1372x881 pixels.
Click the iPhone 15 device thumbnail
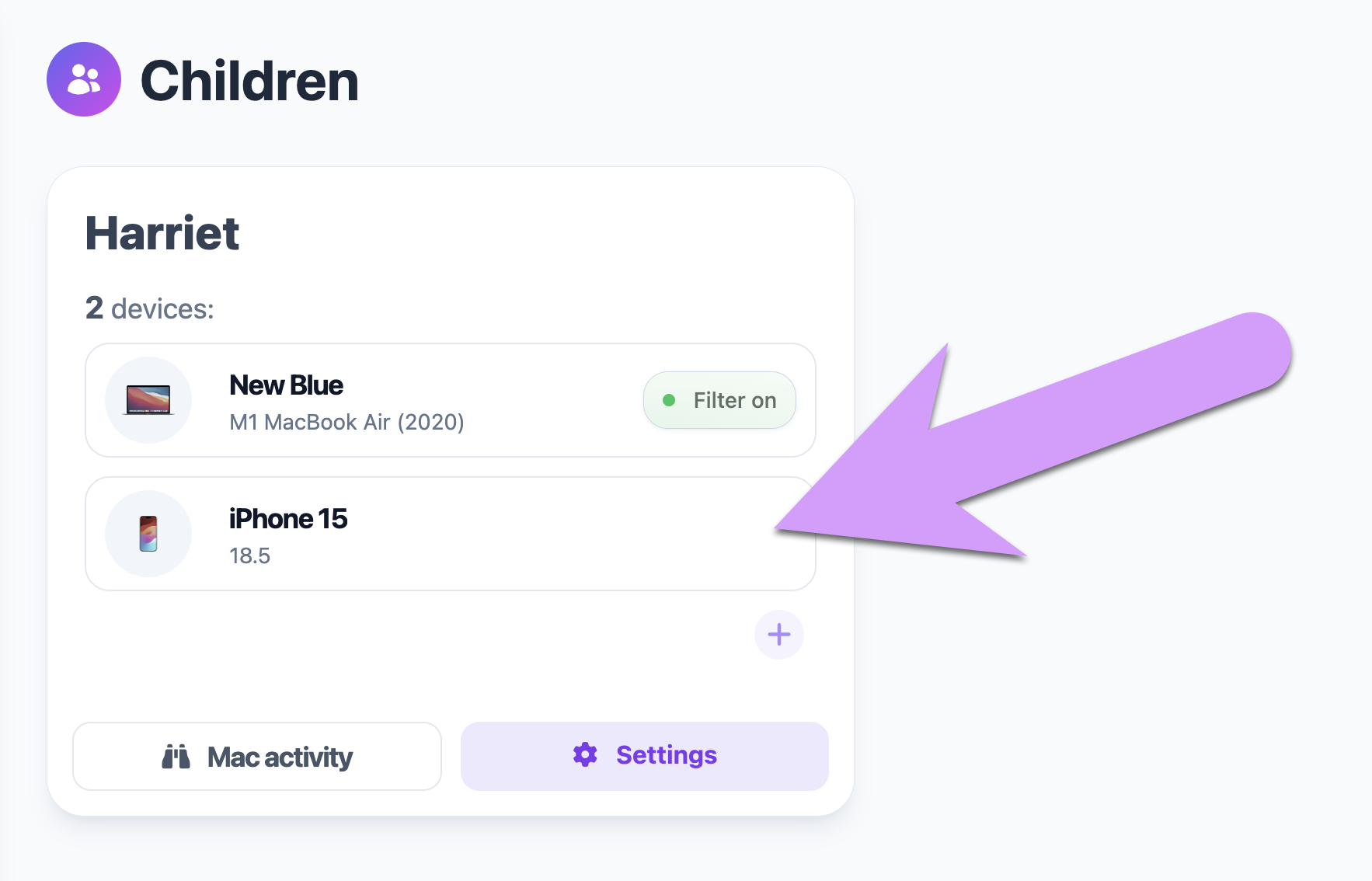coord(148,534)
